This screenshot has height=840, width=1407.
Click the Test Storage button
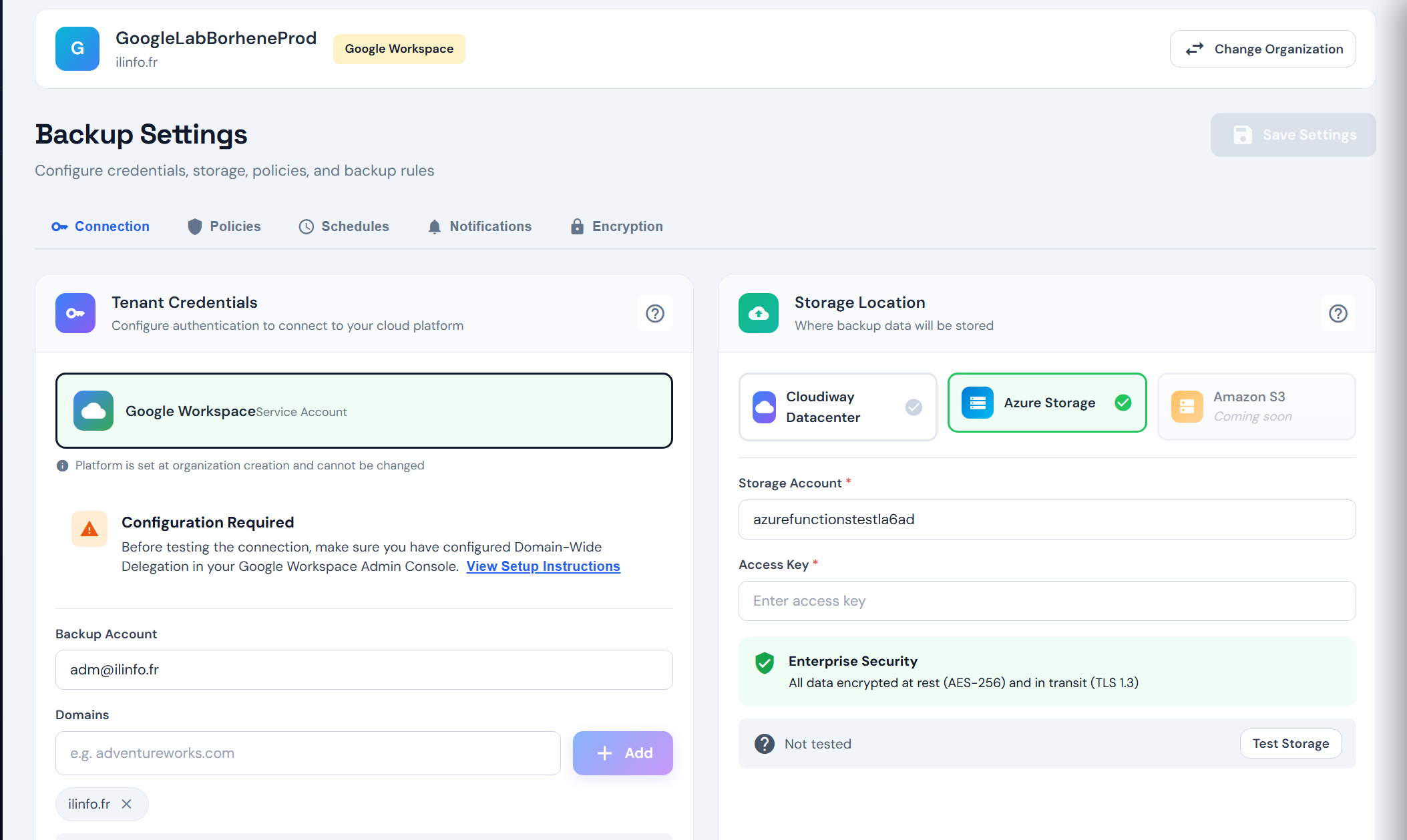tap(1291, 744)
